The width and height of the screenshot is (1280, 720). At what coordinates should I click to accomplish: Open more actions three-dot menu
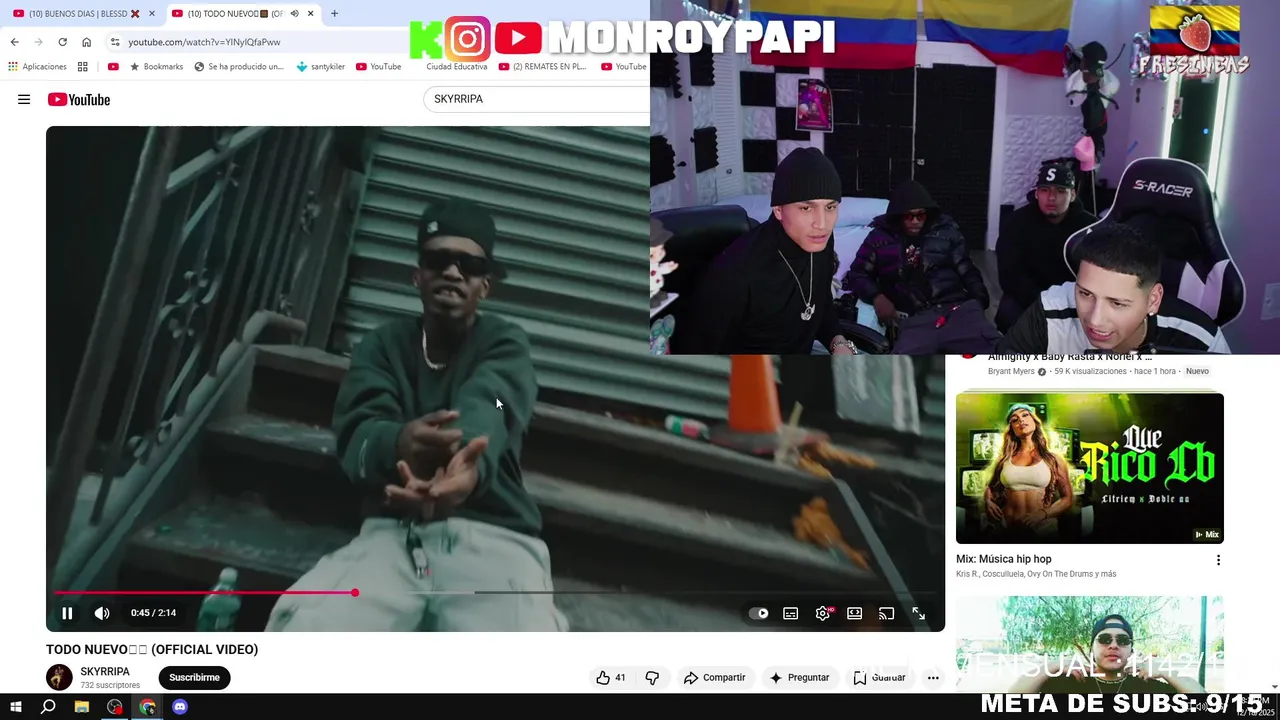click(x=933, y=677)
